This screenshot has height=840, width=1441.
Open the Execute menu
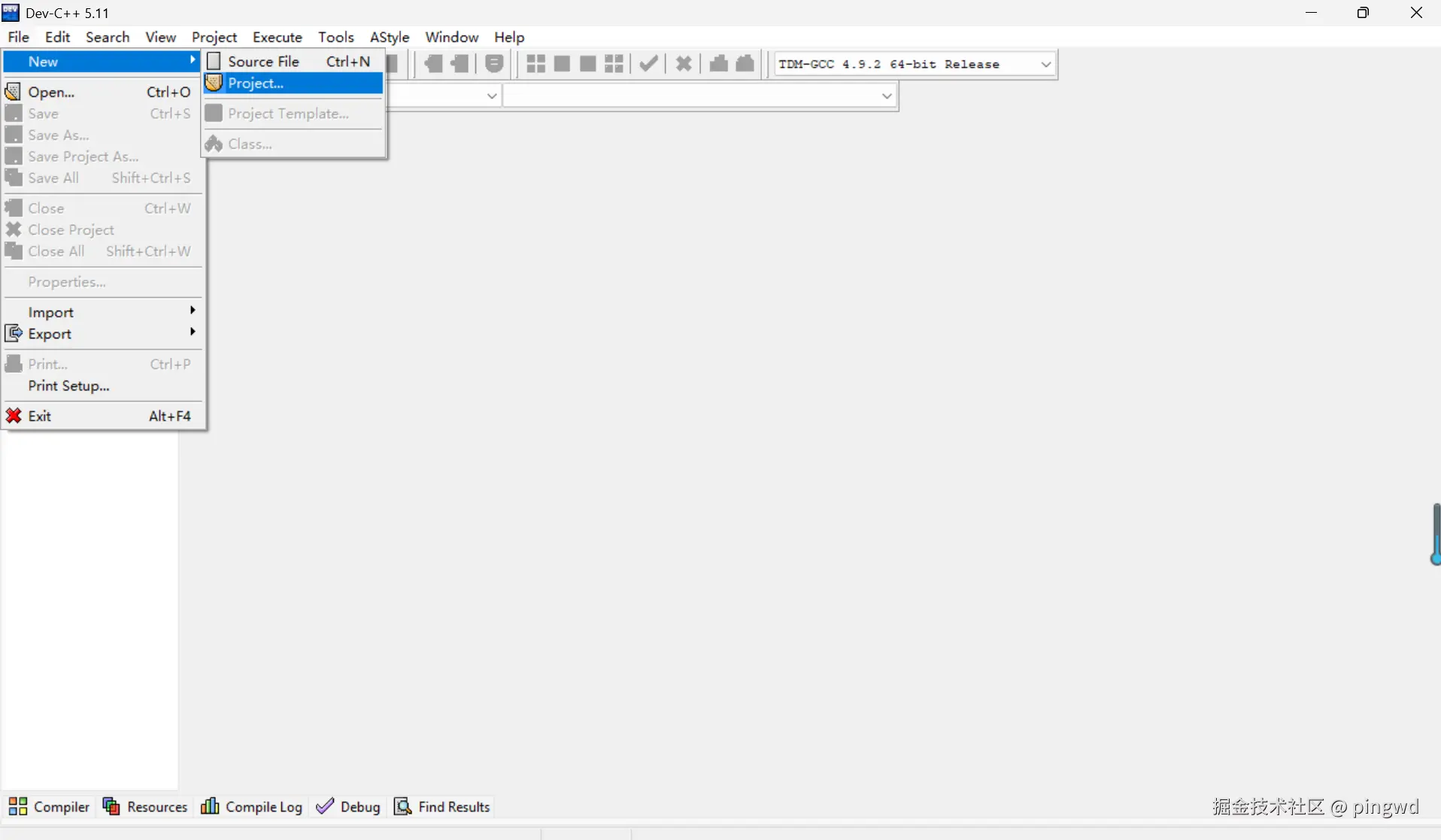pos(278,37)
